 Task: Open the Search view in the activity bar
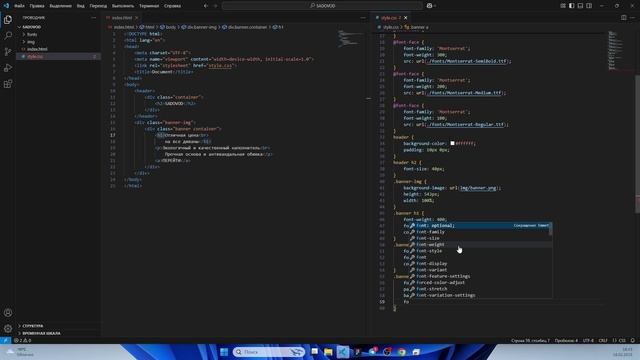point(8,36)
